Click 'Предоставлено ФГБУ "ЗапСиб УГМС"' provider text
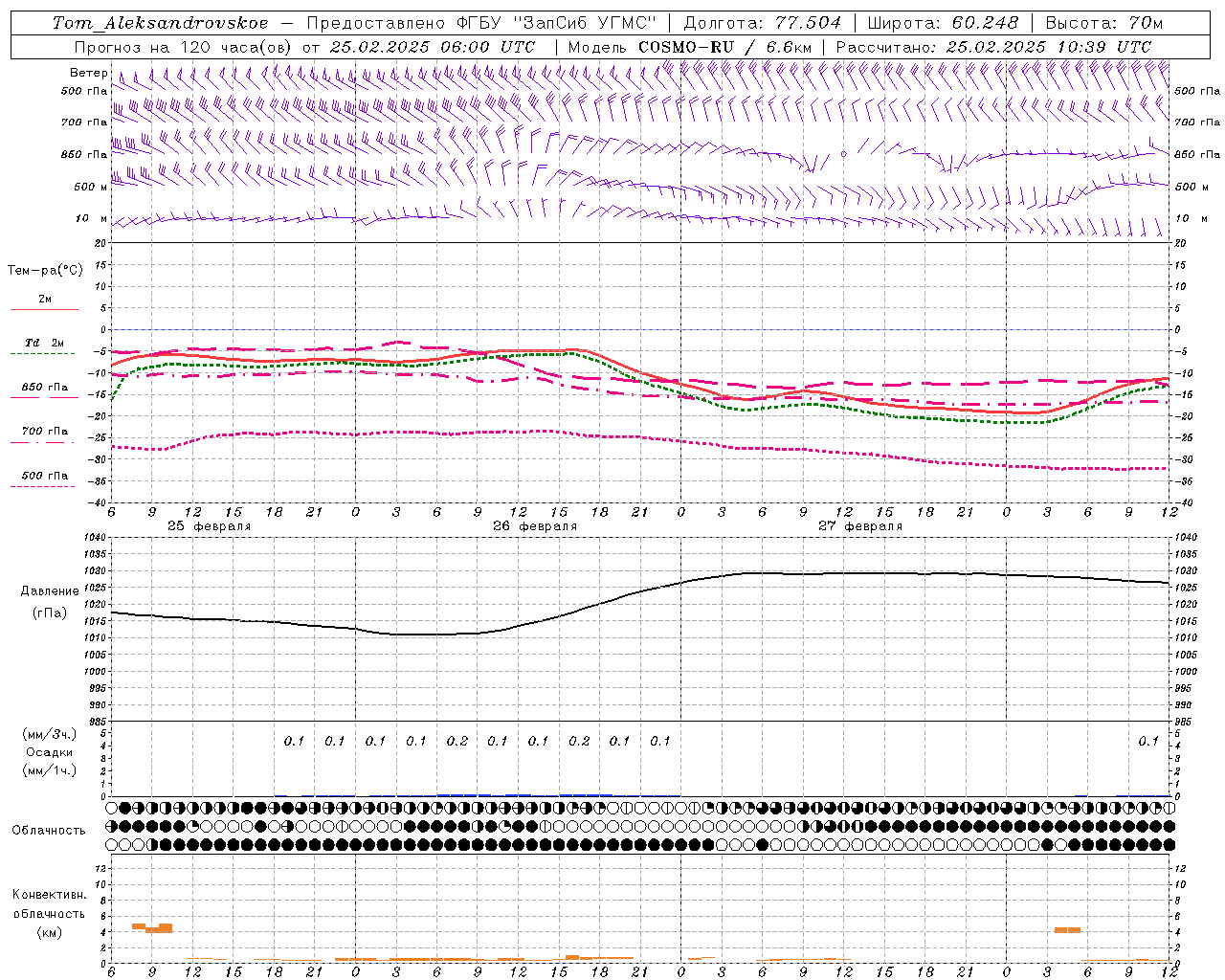 coord(482,23)
